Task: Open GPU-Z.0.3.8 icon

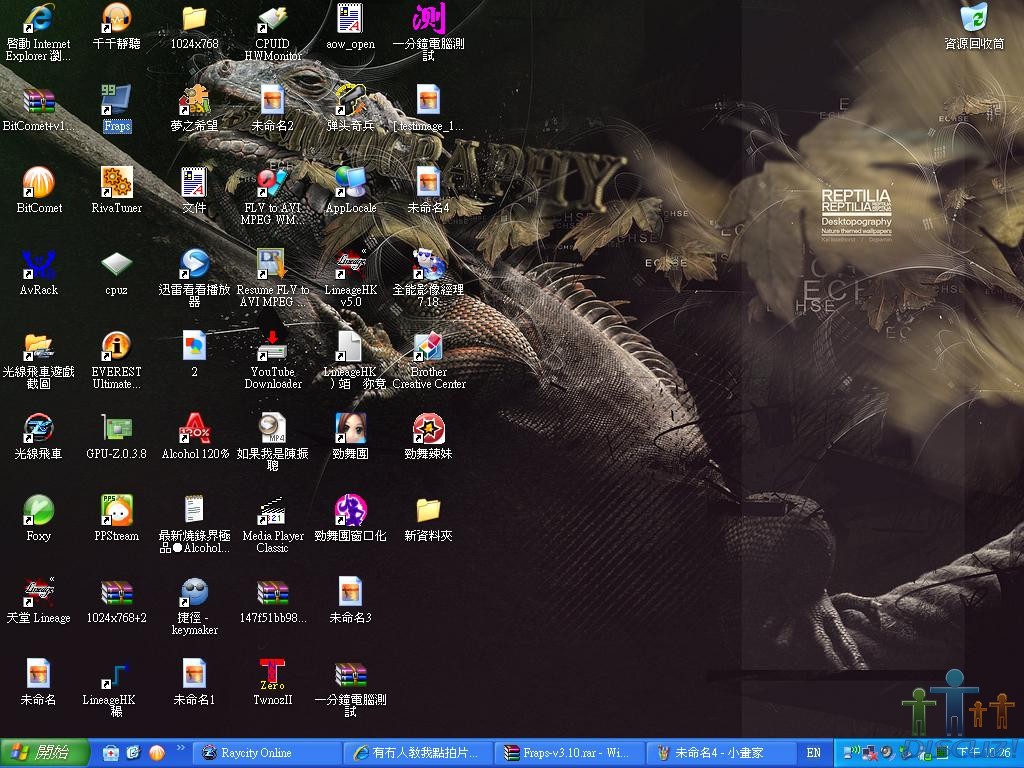Action: click(x=116, y=428)
